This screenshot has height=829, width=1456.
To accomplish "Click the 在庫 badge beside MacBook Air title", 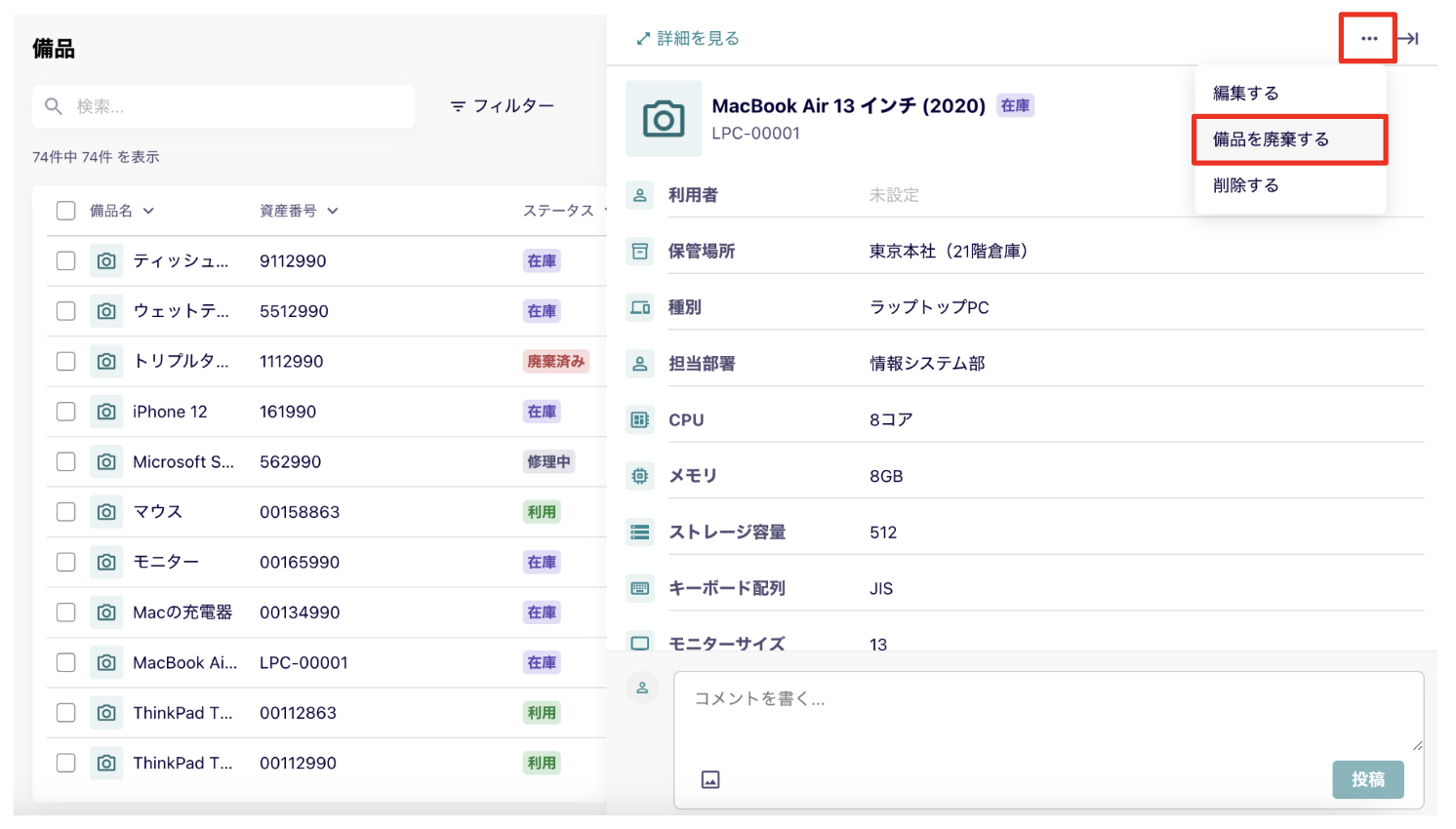I will (x=1015, y=106).
